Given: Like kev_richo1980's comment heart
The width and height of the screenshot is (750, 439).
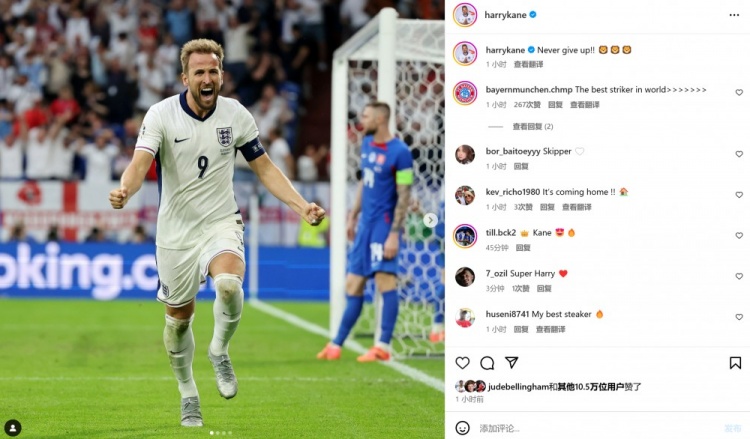Looking at the screenshot, I should coord(739,195).
